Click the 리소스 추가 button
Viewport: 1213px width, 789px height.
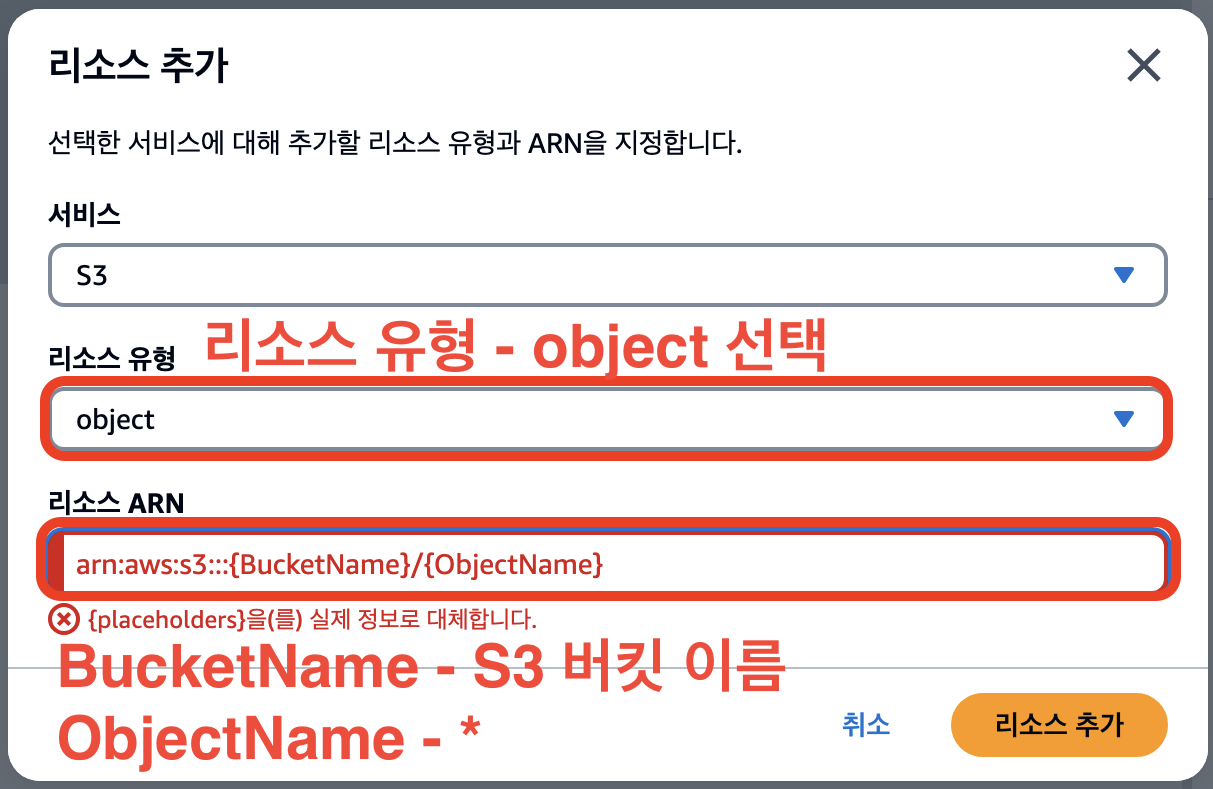pyautogui.click(x=1059, y=725)
